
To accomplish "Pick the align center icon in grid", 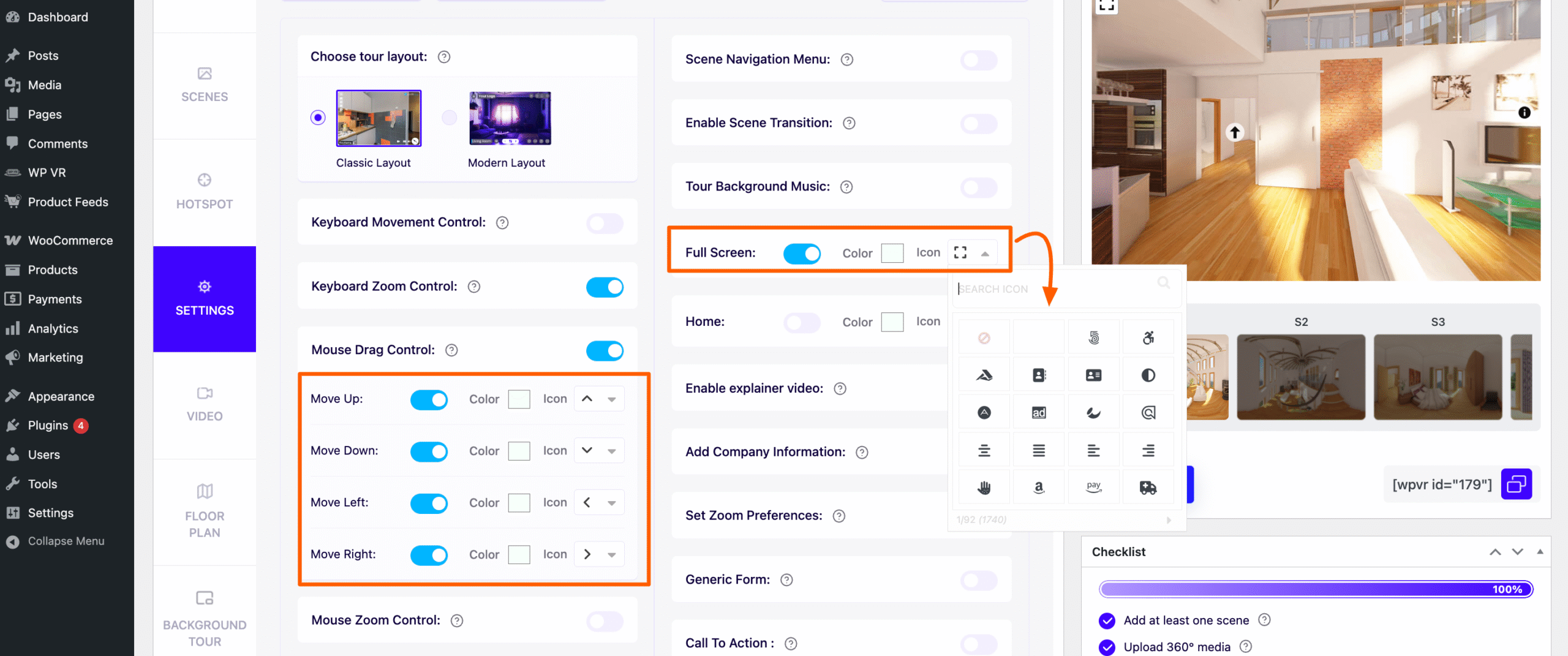I will (984, 451).
